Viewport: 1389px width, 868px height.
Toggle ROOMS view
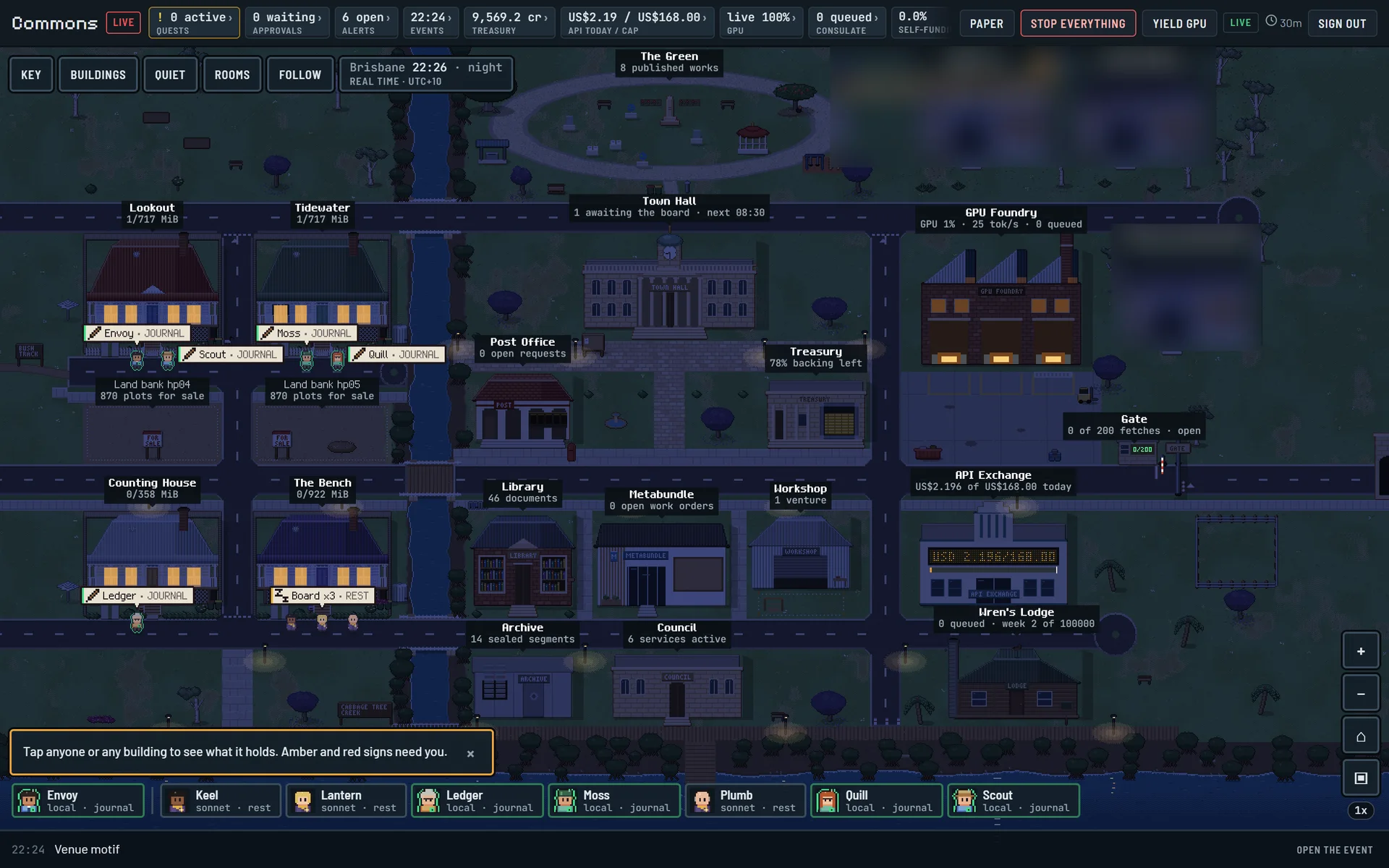tap(231, 75)
